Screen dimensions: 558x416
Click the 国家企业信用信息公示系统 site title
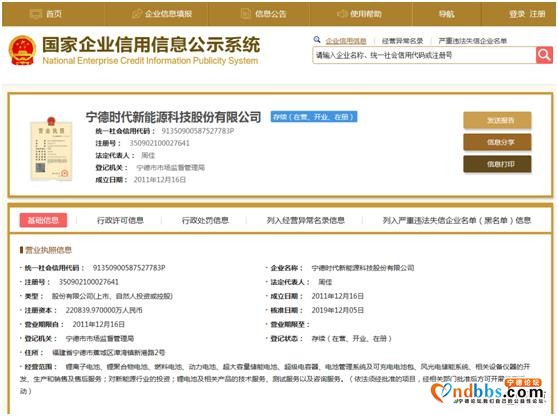tap(151, 44)
